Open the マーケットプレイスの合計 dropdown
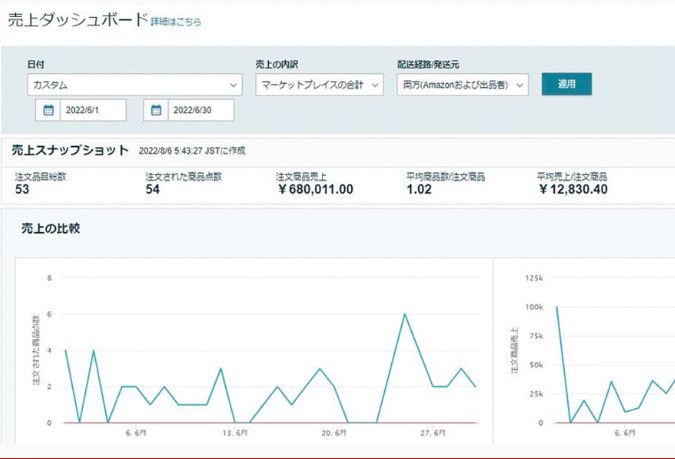675x459 pixels. [319, 84]
